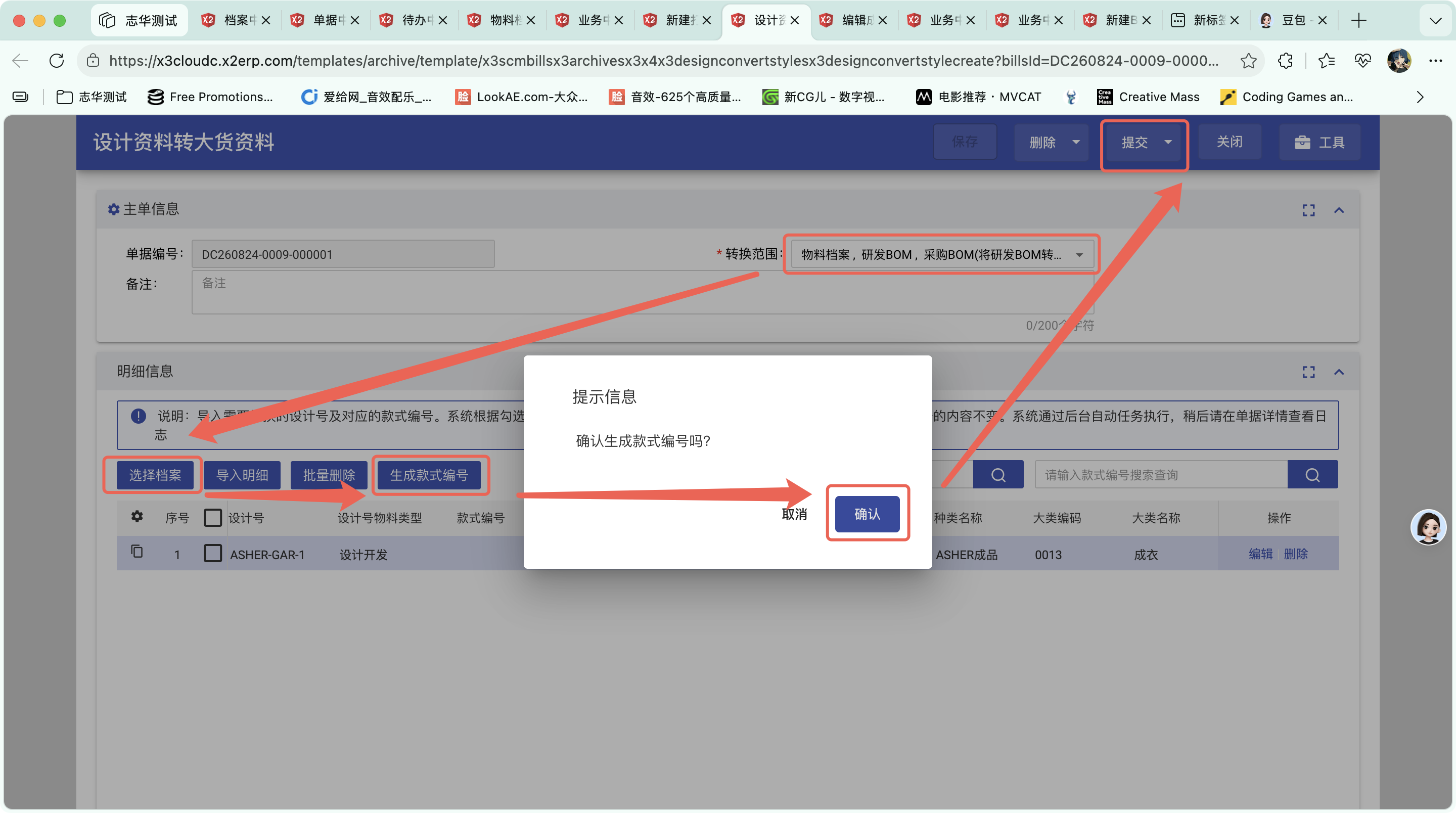The image size is (1456, 813).
Task: Open browser settings ellipsis menu
Action: point(1435,61)
